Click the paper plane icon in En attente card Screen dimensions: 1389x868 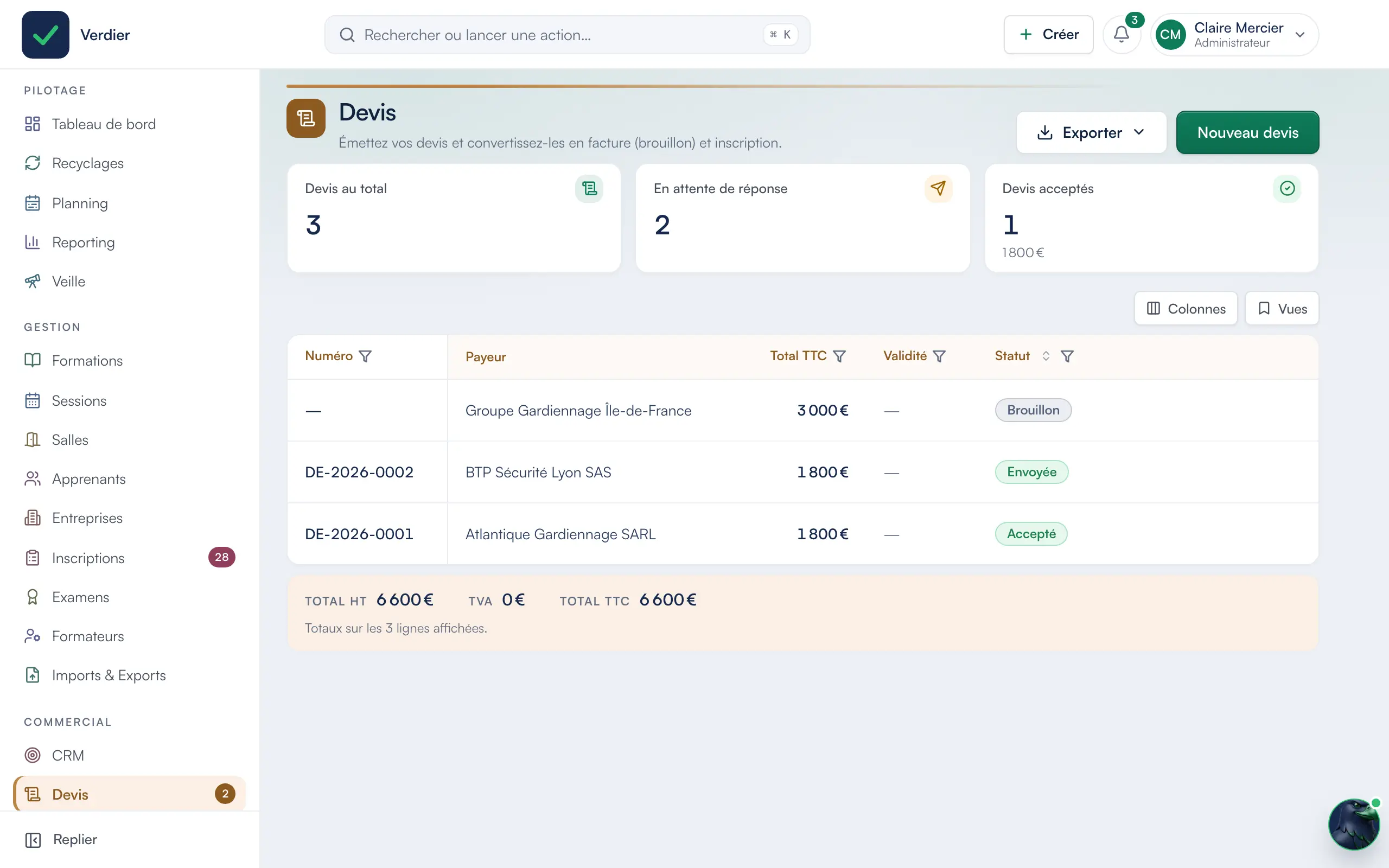938,189
